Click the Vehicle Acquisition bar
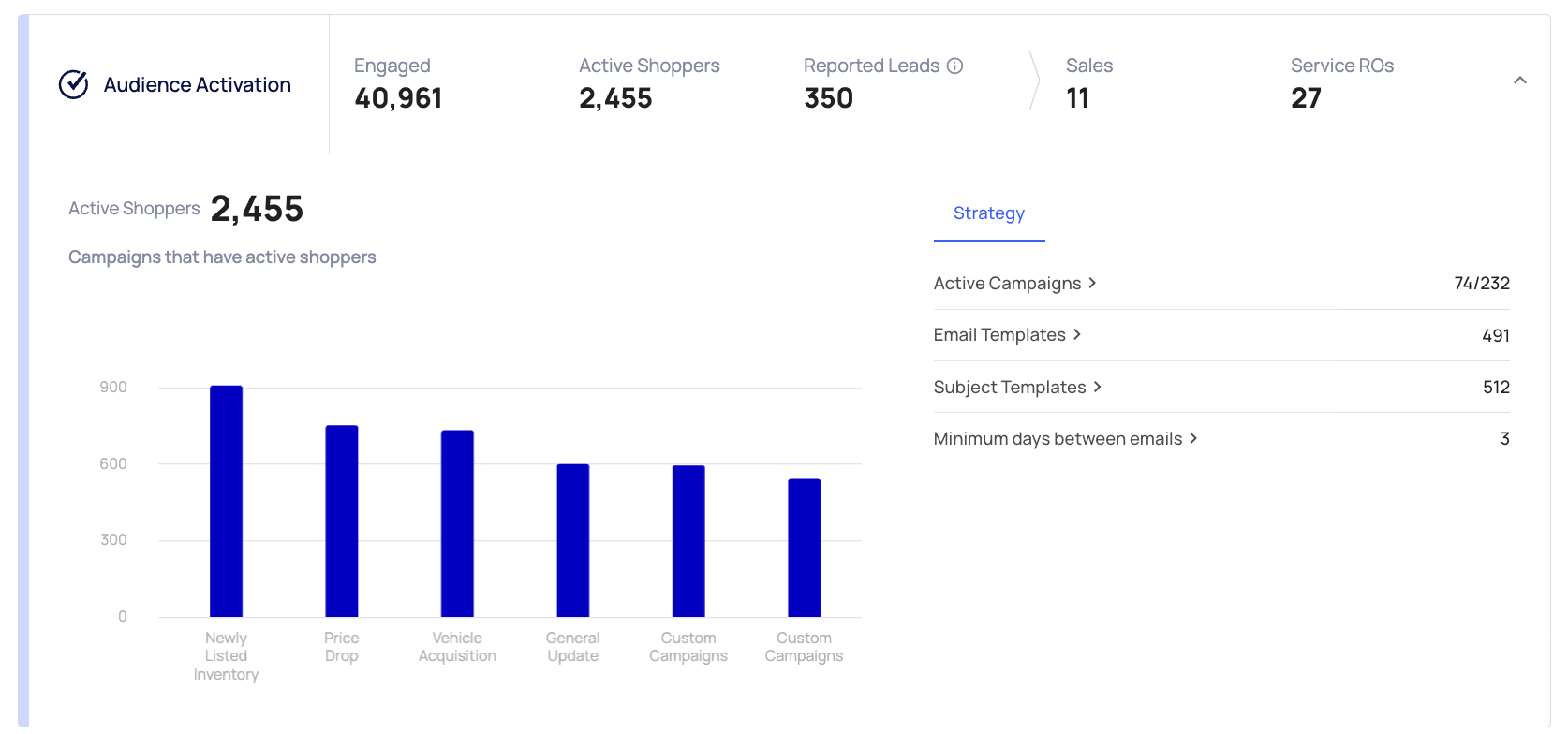 coord(457,523)
